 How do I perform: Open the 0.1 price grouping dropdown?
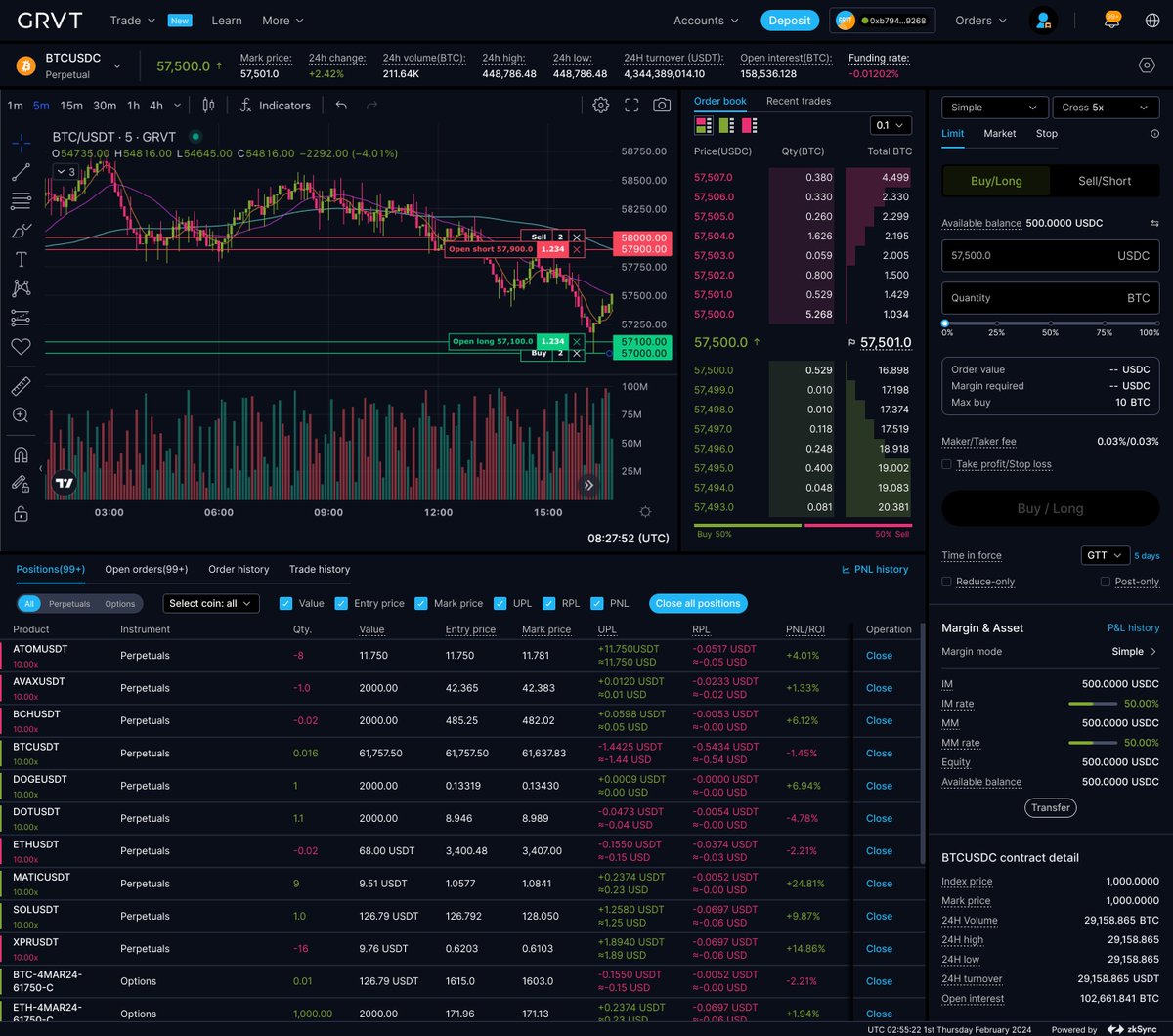(x=891, y=125)
